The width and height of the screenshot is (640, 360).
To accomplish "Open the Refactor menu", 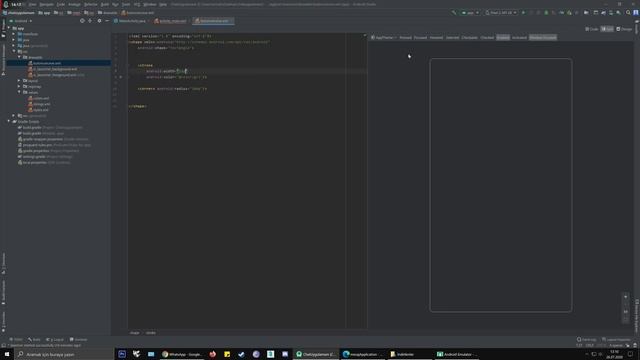I will [x=91, y=4].
